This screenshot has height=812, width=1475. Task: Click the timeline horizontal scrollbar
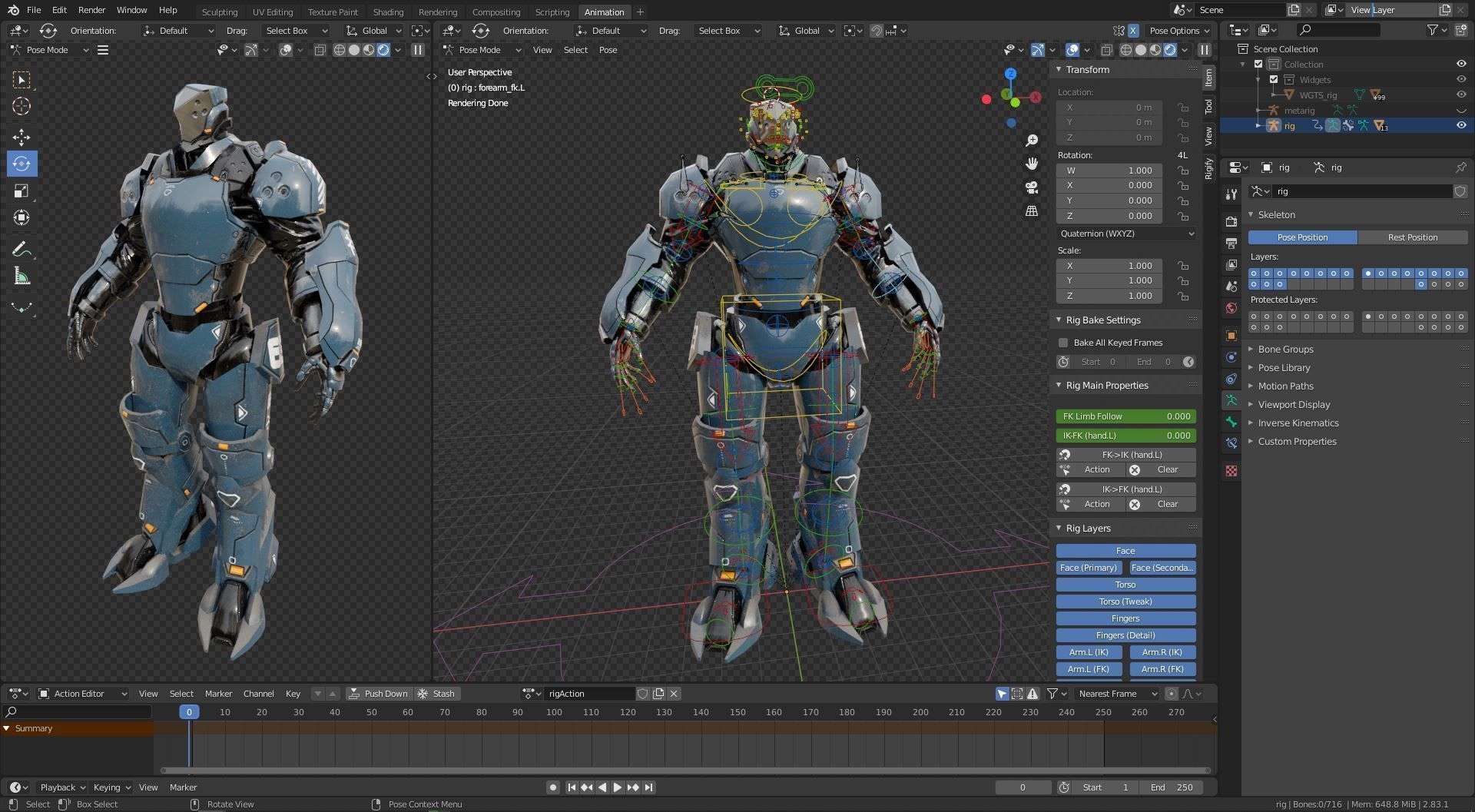[685, 771]
